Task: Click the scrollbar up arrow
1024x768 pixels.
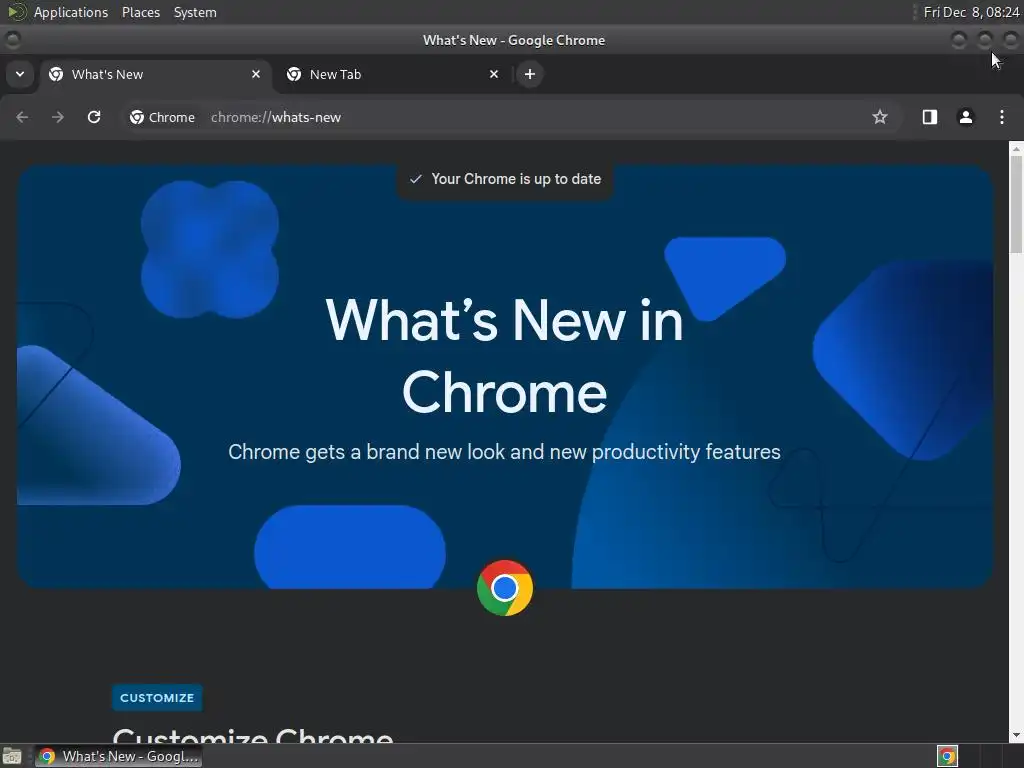Action: pyautogui.click(x=1016, y=149)
